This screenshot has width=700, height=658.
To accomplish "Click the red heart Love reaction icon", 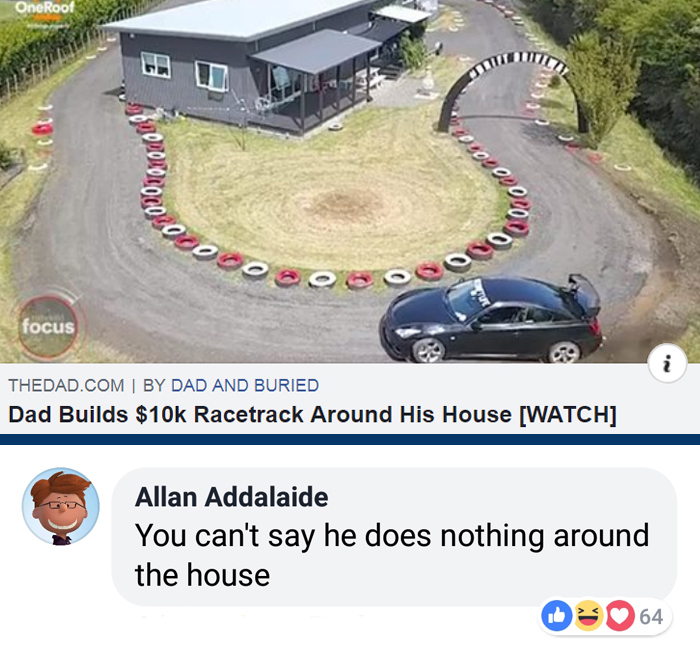I will coord(620,616).
